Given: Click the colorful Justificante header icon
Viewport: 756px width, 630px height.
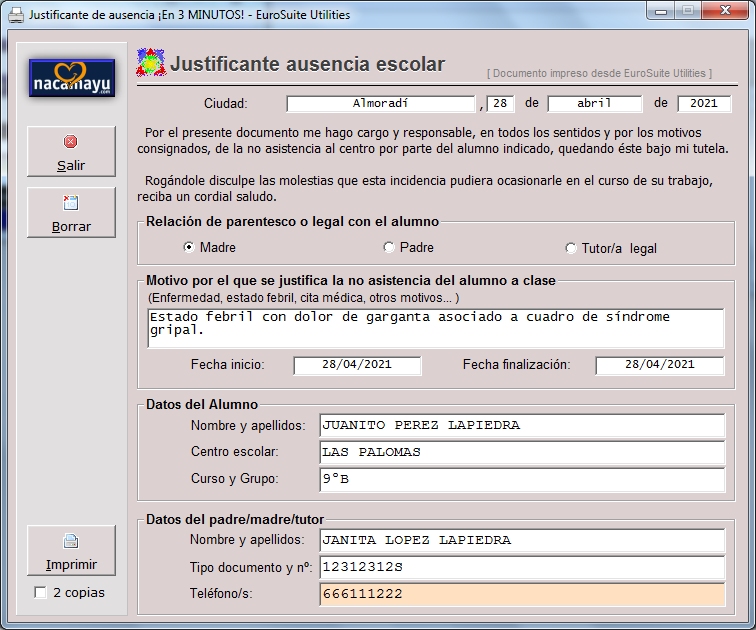Looking at the screenshot, I should point(150,63).
